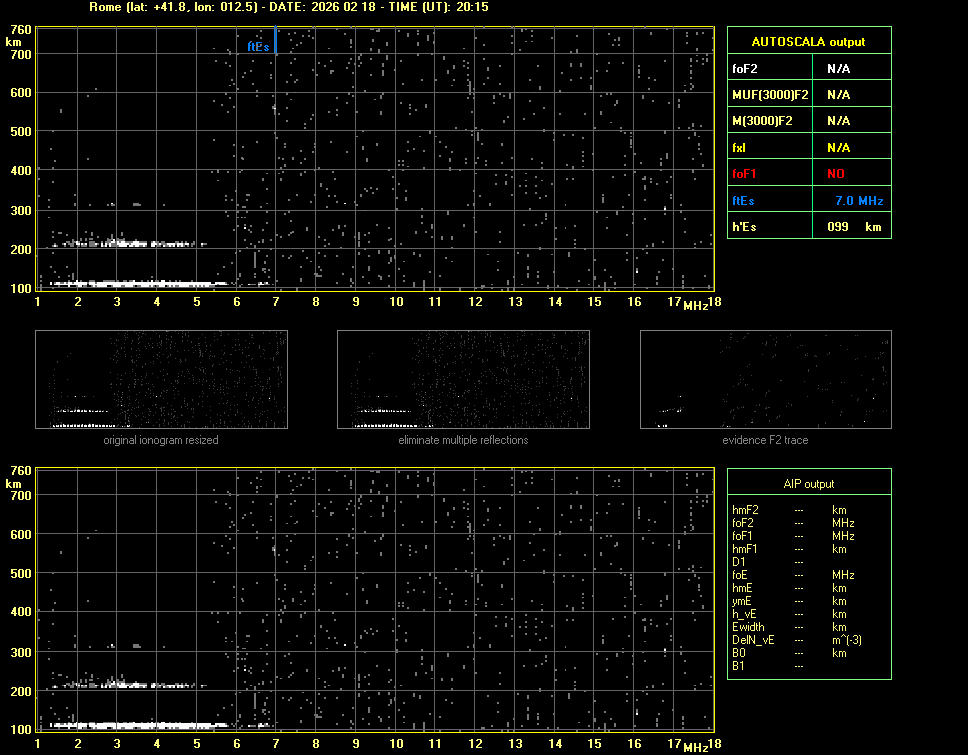
Task: Click the blue ftEs marker line at 7 MHz
Action: [275, 42]
